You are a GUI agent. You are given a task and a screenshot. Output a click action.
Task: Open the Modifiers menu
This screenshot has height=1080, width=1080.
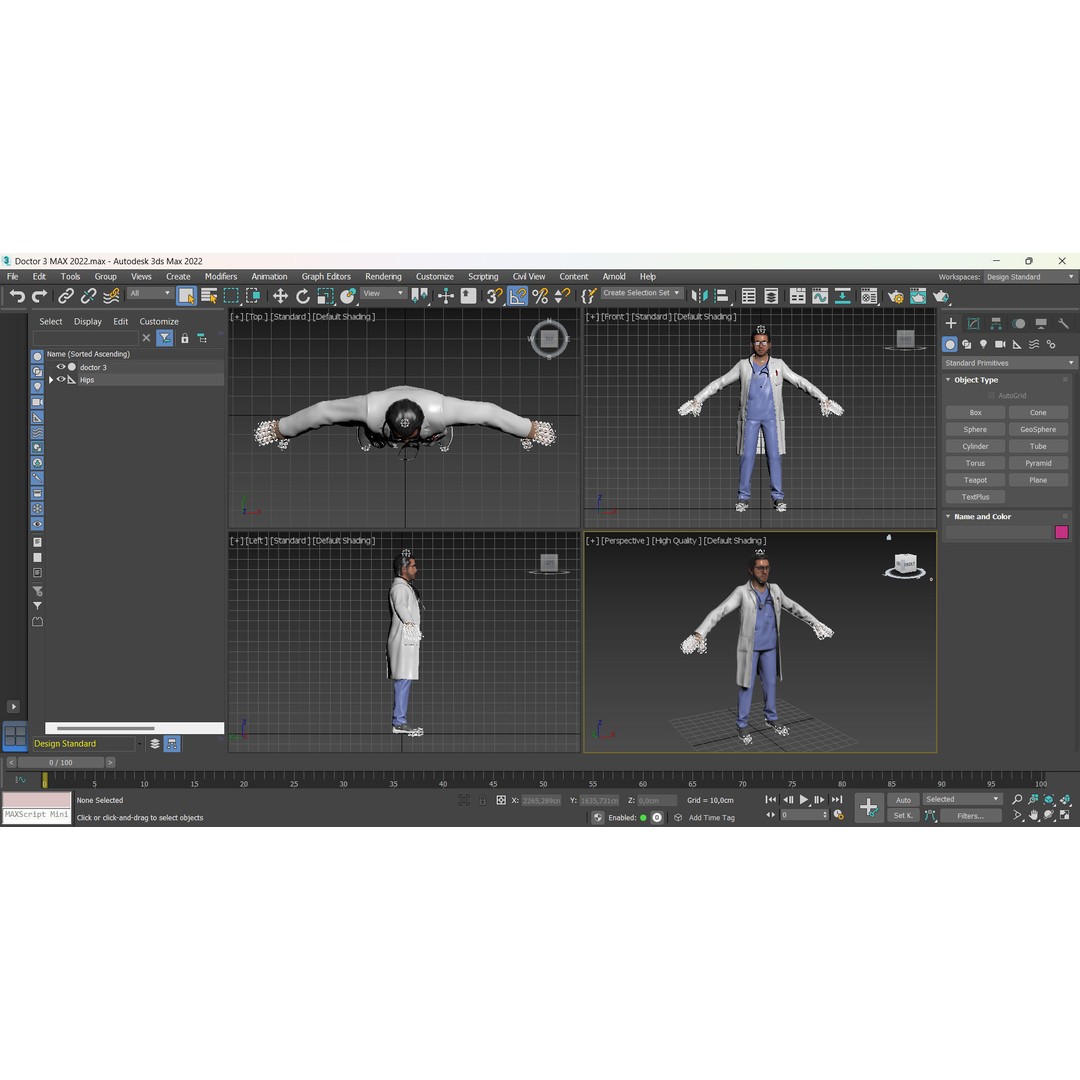220,276
